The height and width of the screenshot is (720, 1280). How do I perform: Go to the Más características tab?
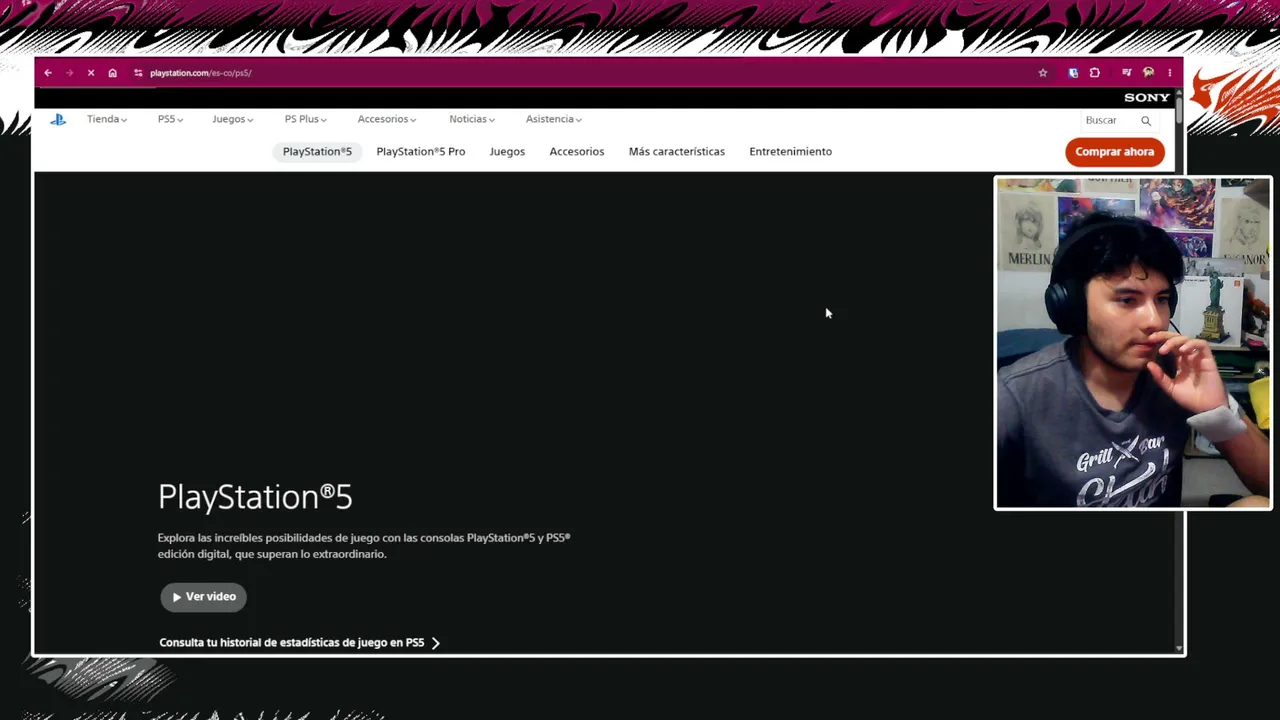[x=677, y=152]
